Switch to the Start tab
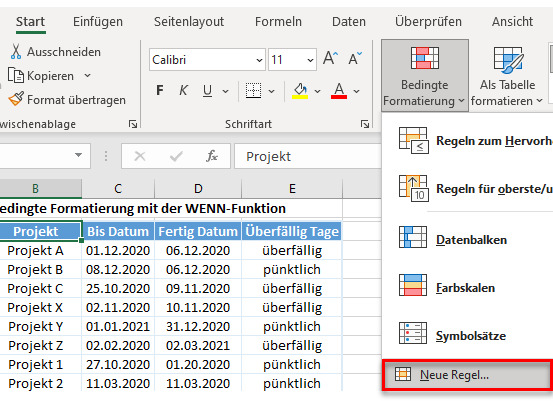The height and width of the screenshot is (401, 553). [30, 22]
